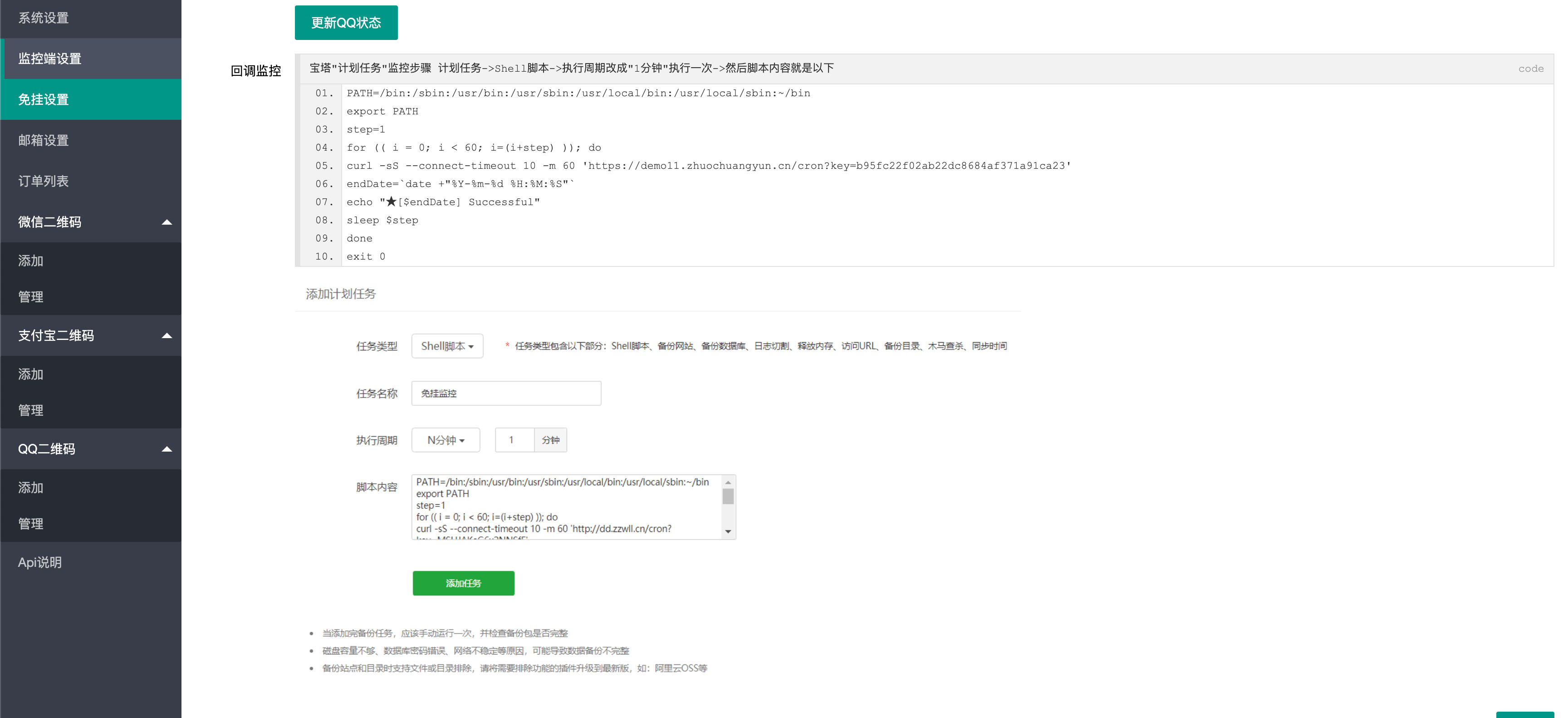Click the 分钟 unit label beside the number
The image size is (1568, 718).
tap(550, 440)
